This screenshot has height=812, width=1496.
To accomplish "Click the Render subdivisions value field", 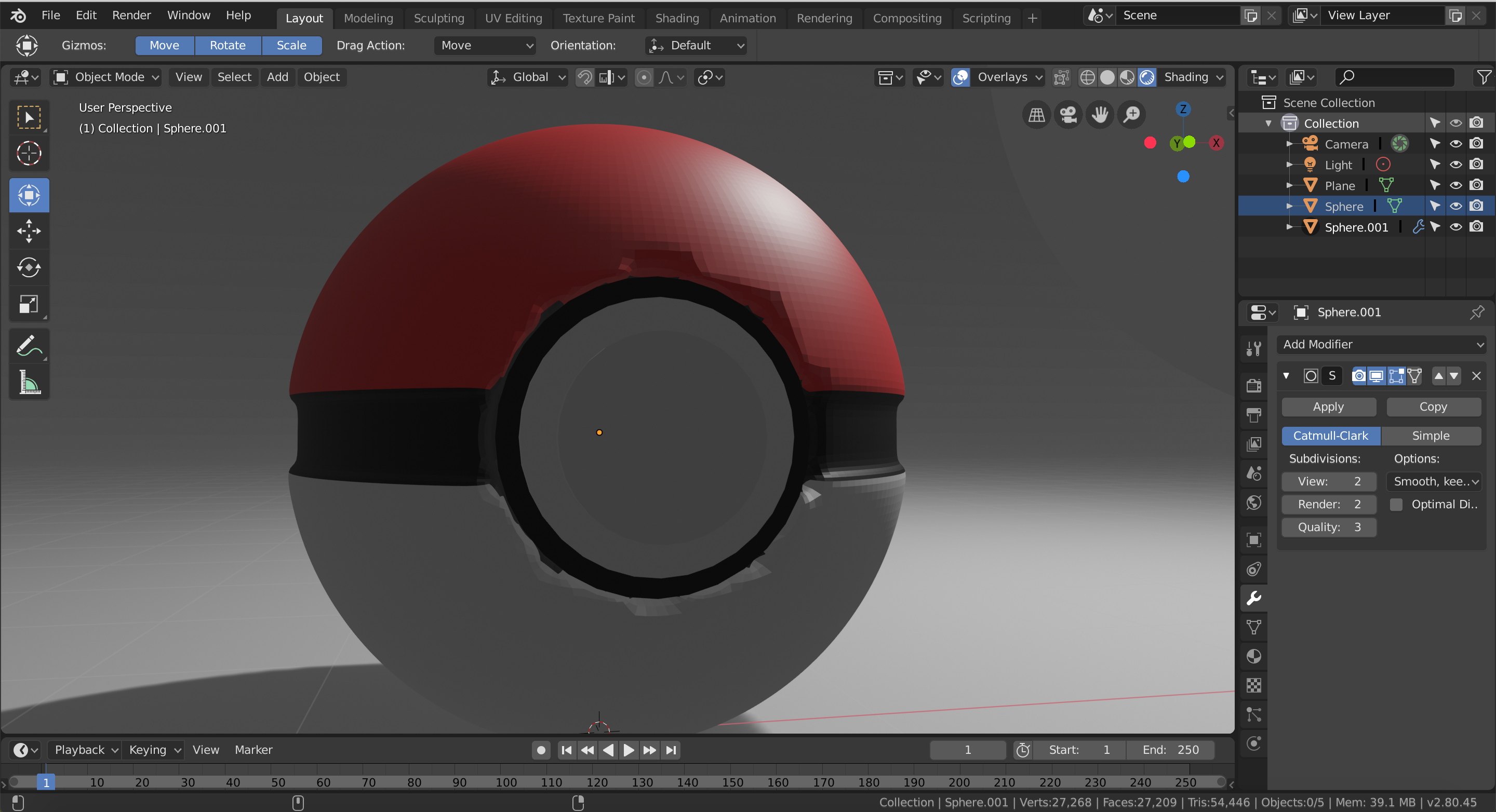I will (1329, 504).
